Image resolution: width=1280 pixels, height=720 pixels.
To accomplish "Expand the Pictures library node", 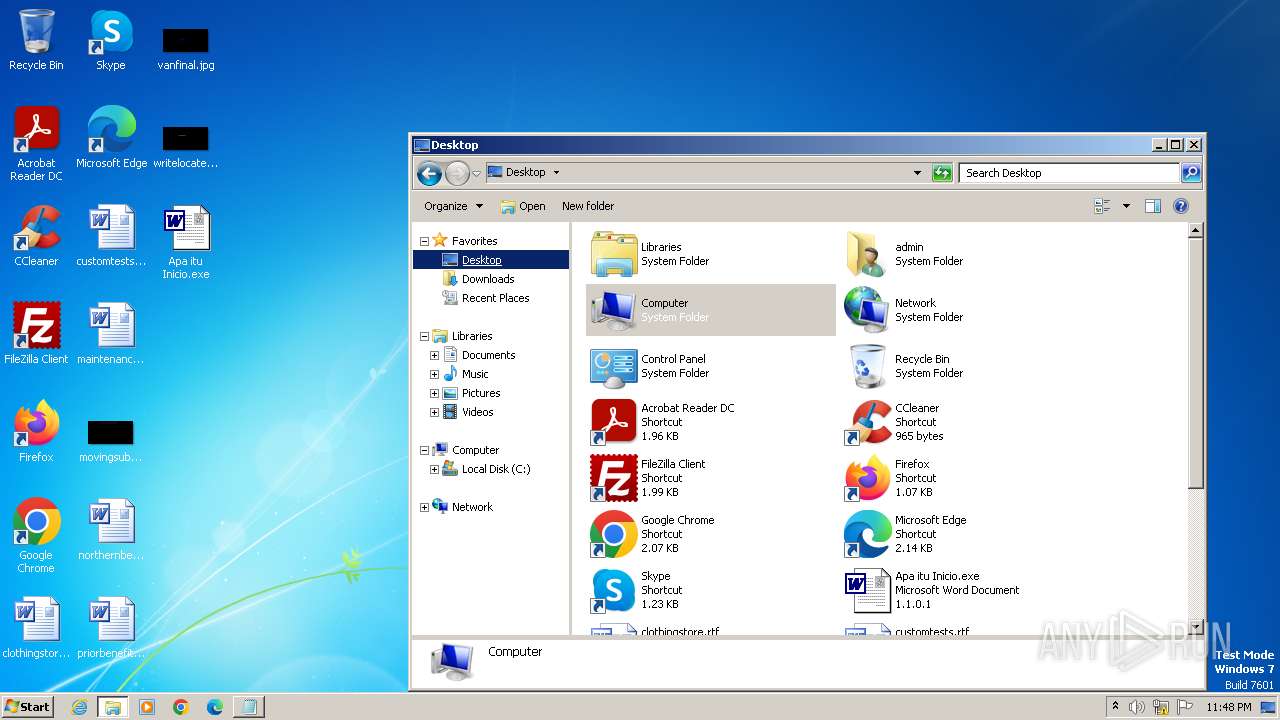I will pyautogui.click(x=434, y=393).
